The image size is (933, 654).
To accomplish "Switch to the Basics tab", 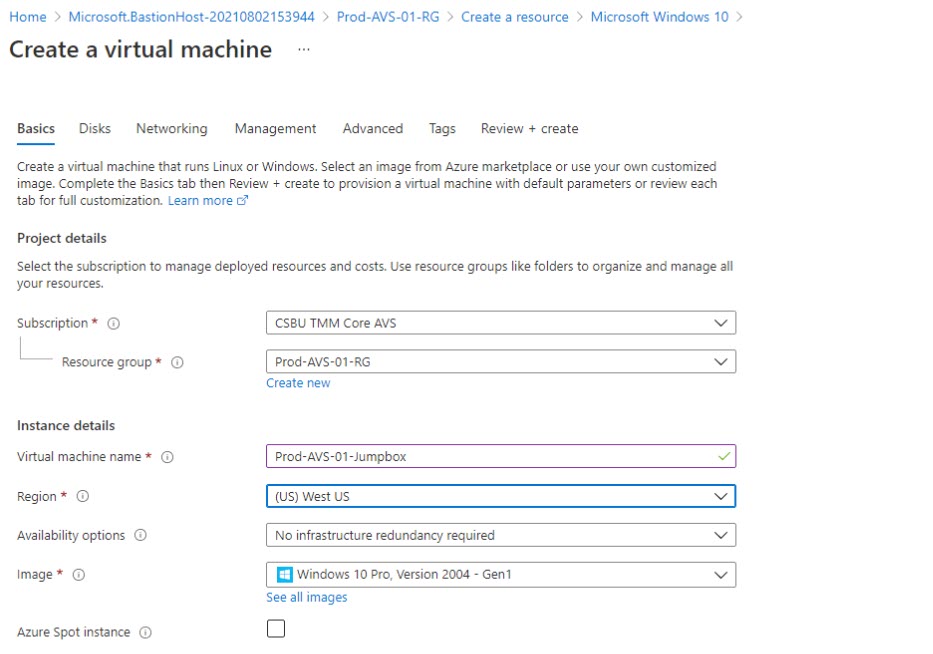I will 36,129.
